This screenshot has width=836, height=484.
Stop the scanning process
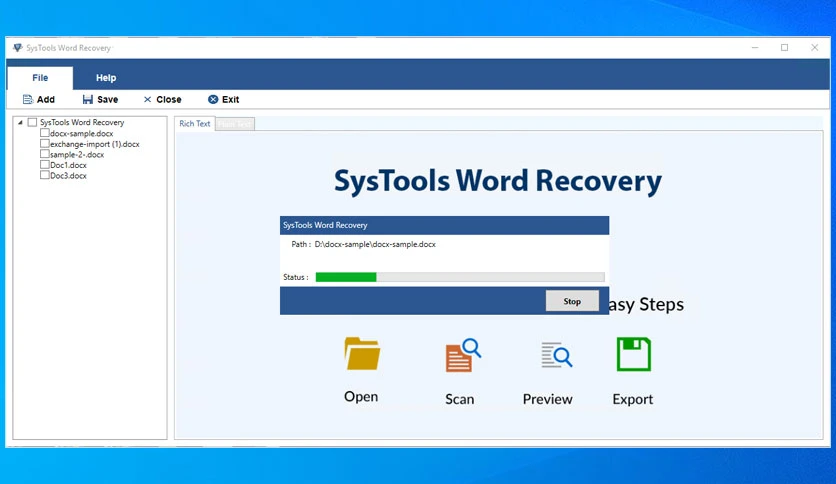click(x=572, y=301)
